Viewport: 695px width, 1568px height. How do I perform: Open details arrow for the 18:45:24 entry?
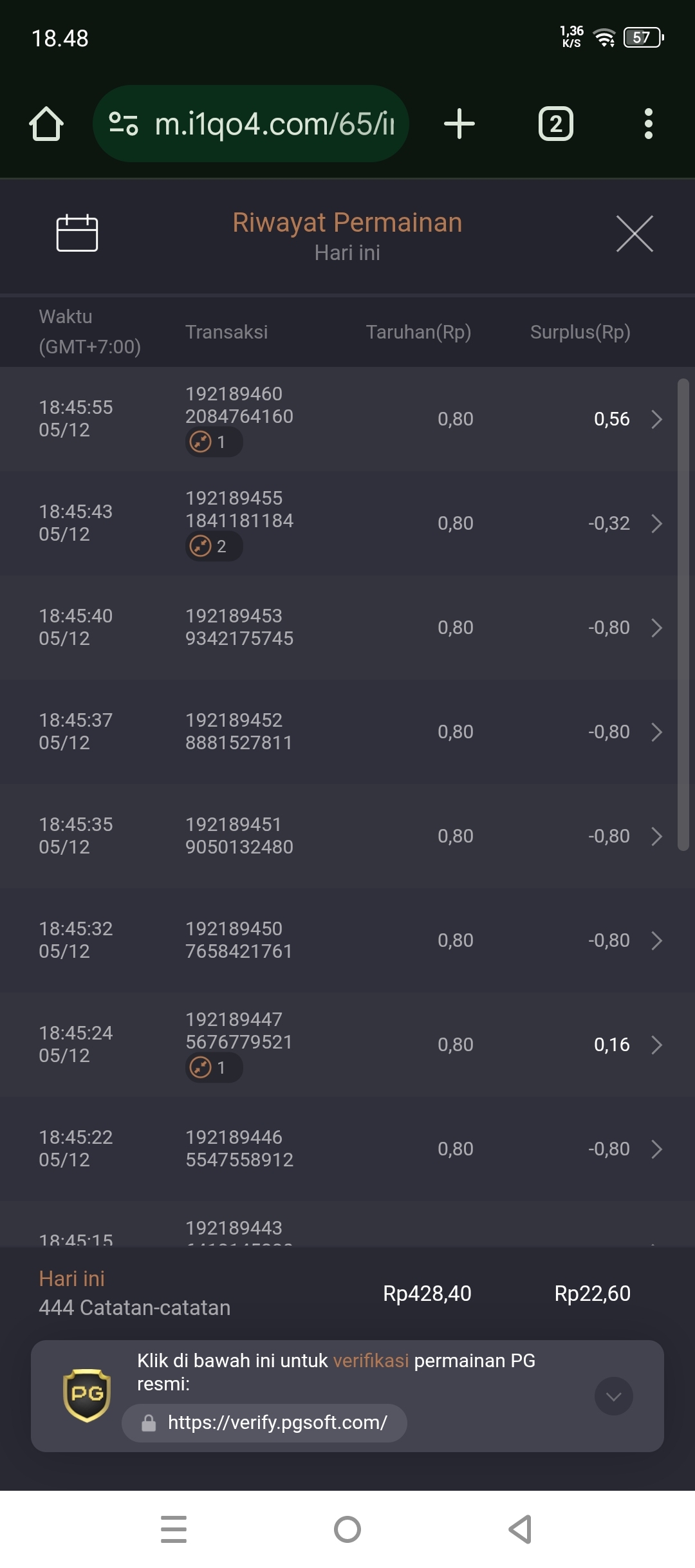click(x=656, y=1045)
